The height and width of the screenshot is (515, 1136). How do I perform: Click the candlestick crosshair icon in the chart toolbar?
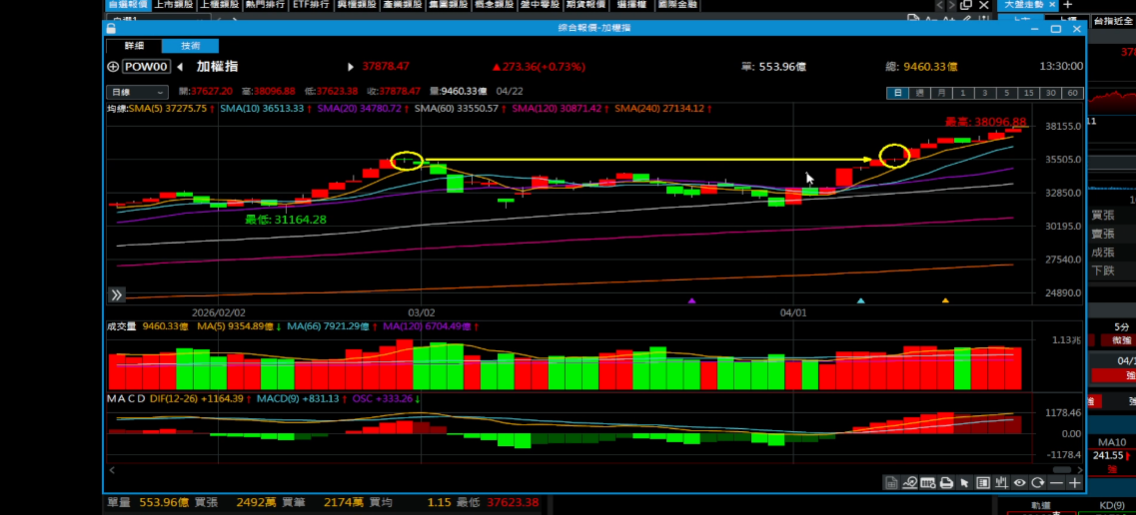[1001, 483]
